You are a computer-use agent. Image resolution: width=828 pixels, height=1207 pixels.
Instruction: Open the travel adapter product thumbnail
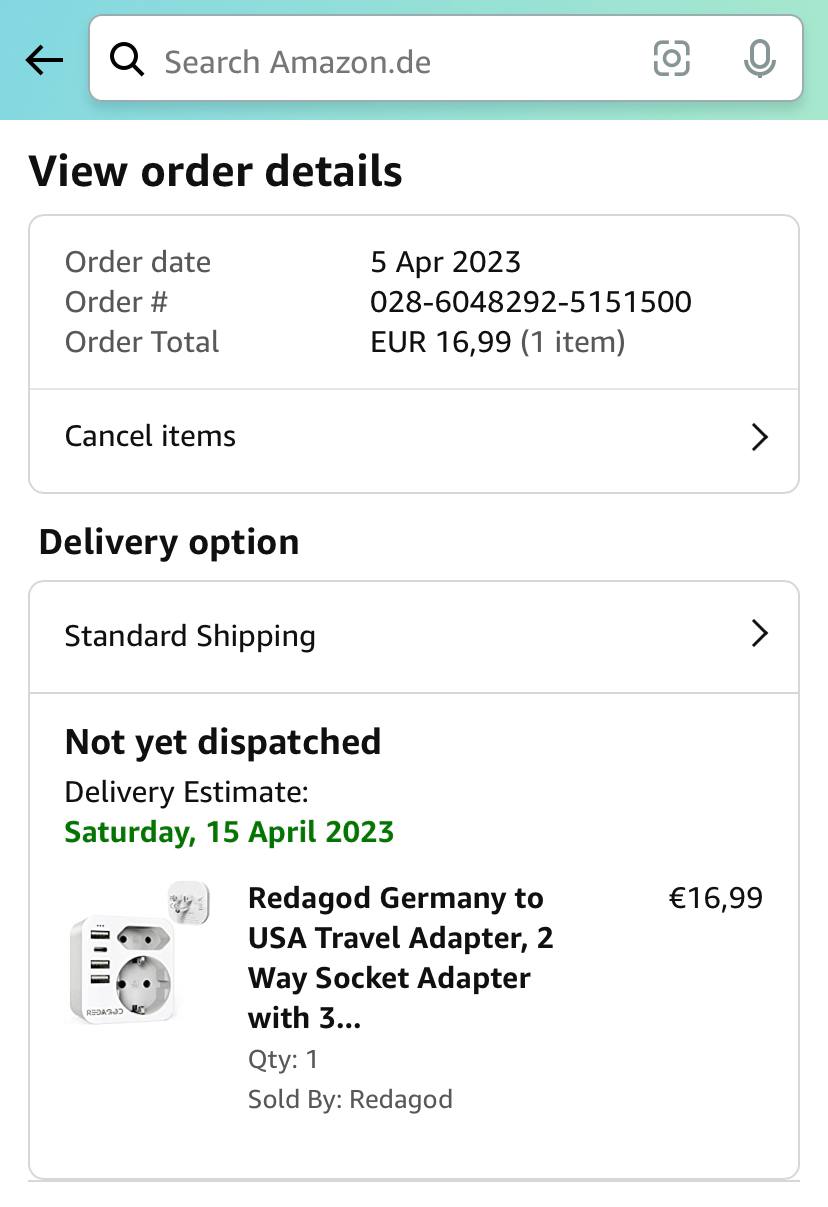tap(138, 953)
